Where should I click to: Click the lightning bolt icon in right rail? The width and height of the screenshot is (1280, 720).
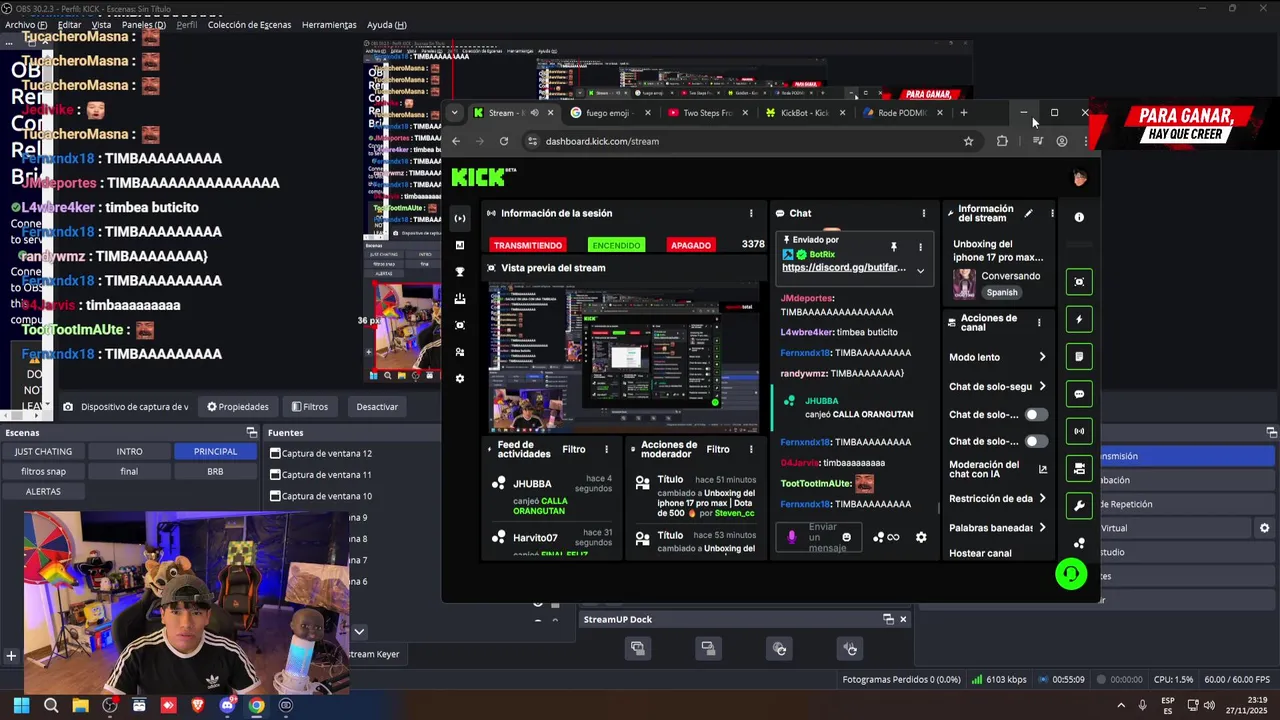1079,319
